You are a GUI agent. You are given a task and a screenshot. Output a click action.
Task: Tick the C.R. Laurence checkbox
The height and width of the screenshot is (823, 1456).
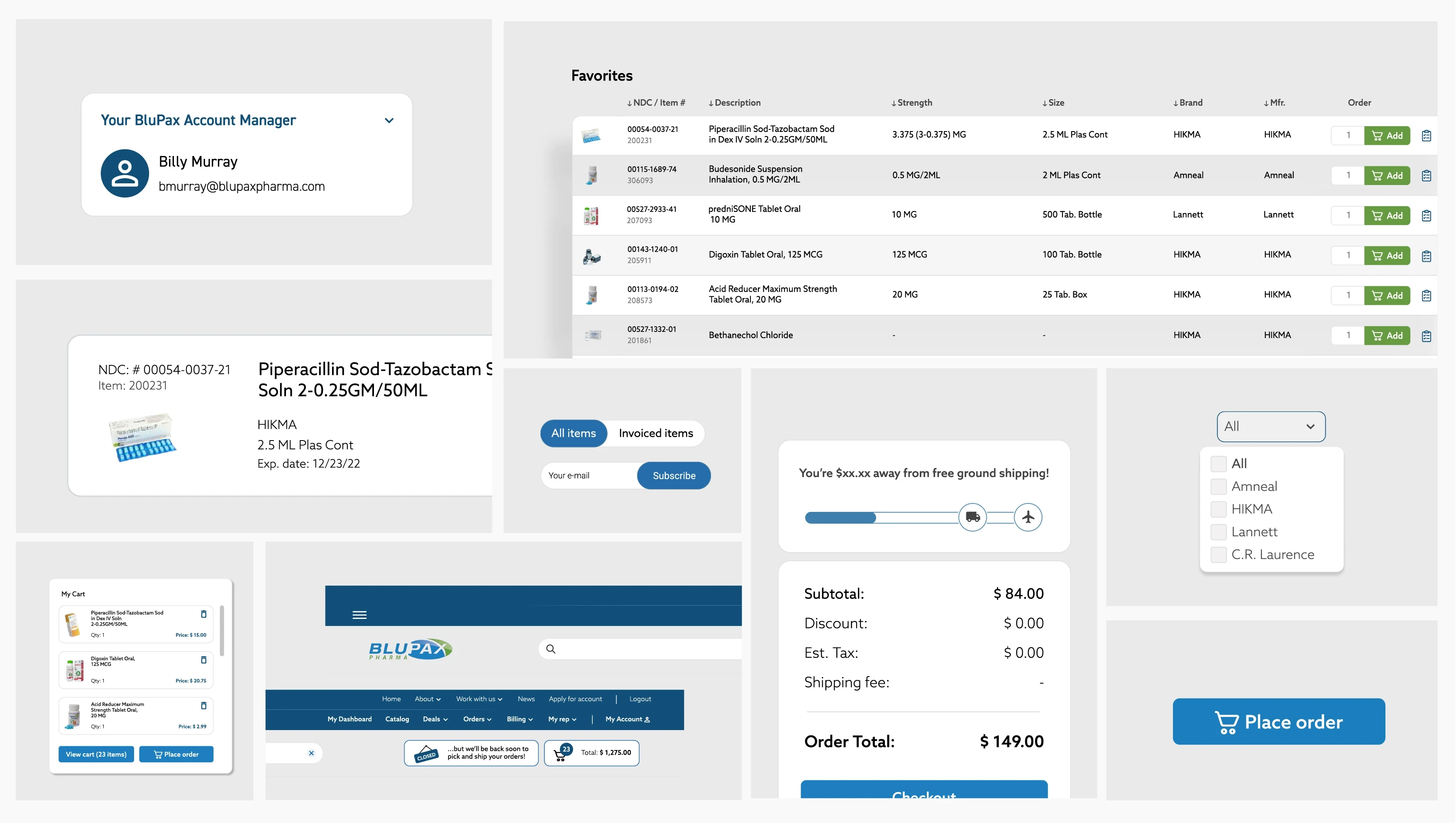(x=1218, y=555)
